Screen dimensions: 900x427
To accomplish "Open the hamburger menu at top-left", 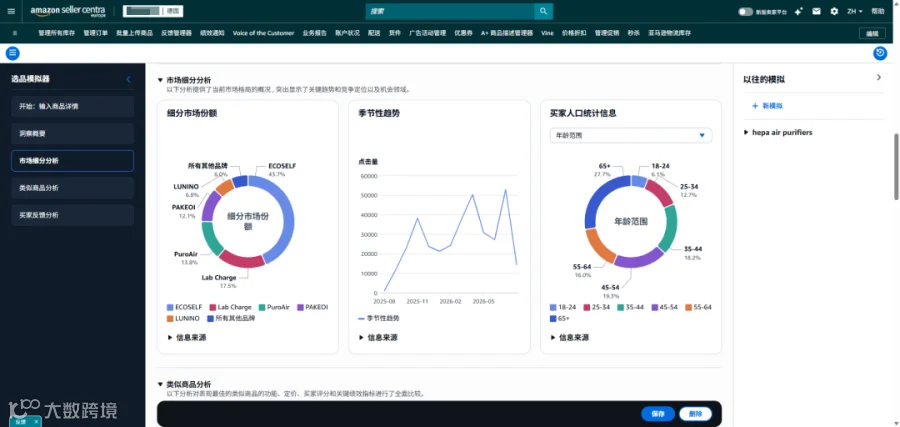I will coord(11,11).
